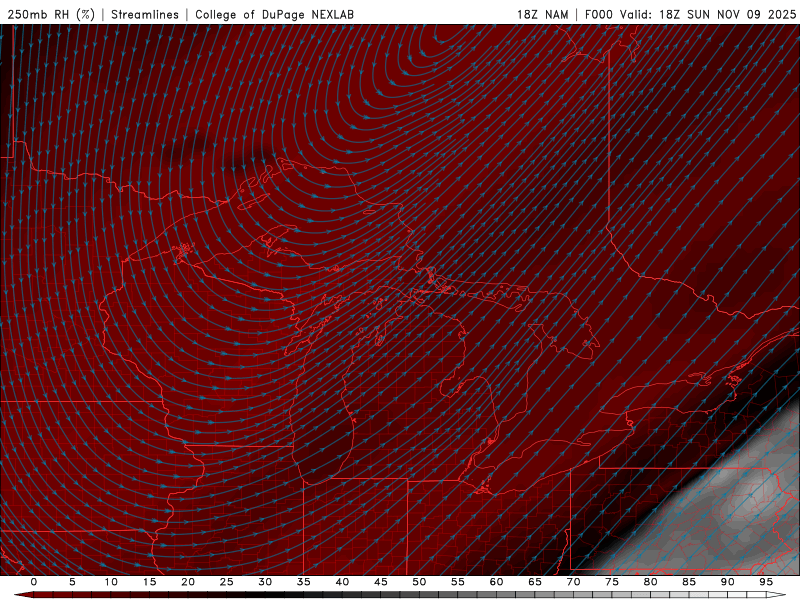The width and height of the screenshot is (800, 600).
Task: Click the "18Z SUN NOV 09 2025" valid time
Action: pos(728,14)
